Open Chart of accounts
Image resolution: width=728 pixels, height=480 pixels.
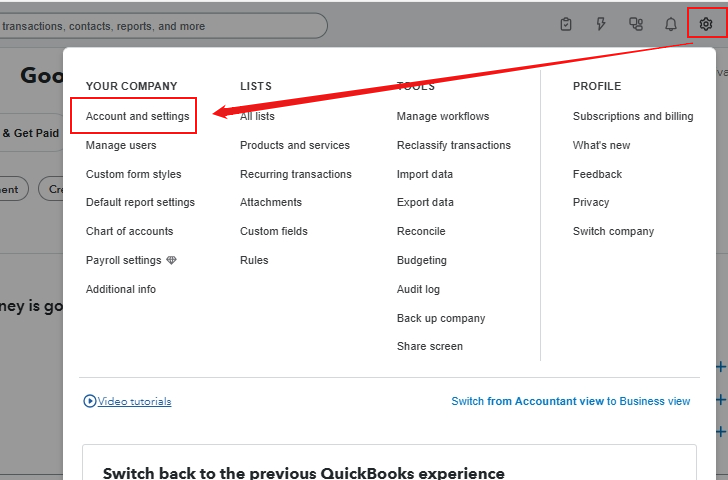tap(129, 231)
